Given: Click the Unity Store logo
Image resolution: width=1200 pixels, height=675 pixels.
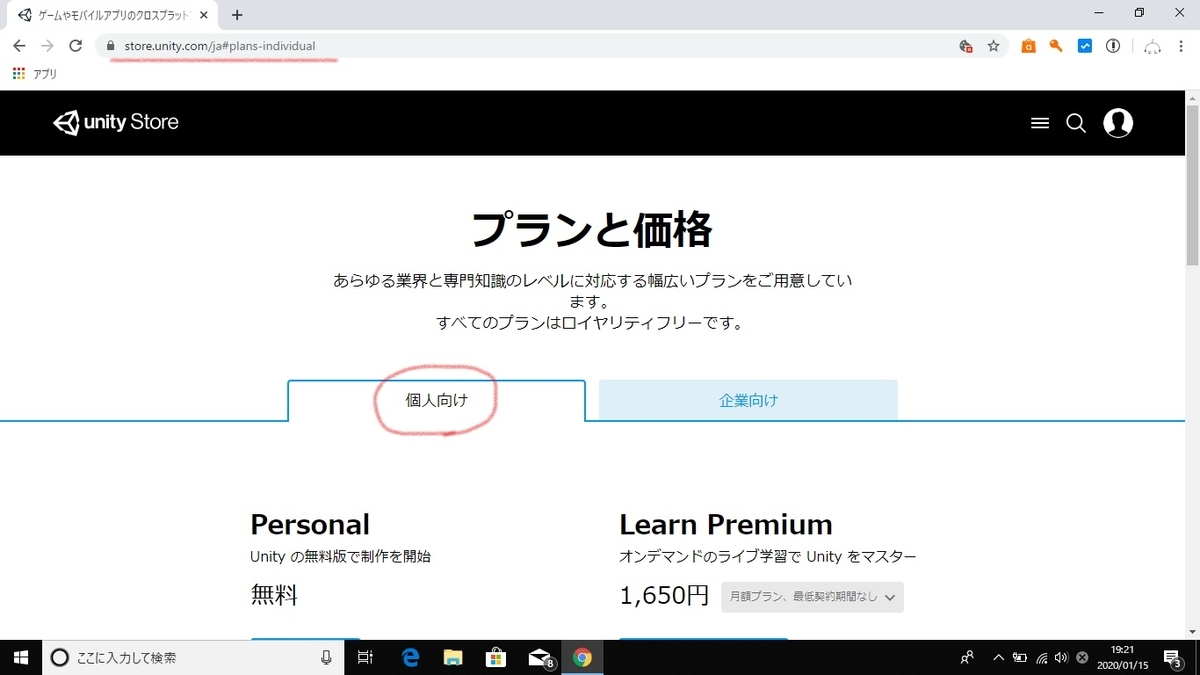Looking at the screenshot, I should click(116, 123).
